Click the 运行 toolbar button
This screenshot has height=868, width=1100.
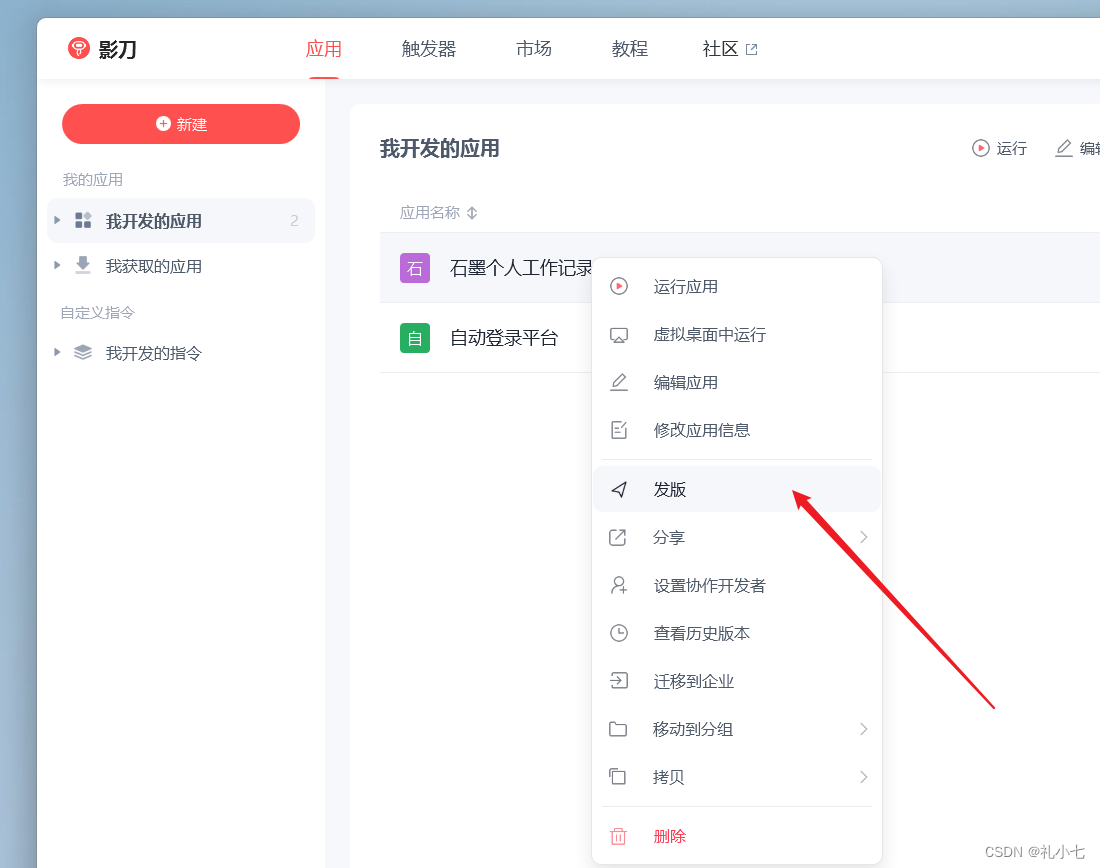click(x=1000, y=148)
